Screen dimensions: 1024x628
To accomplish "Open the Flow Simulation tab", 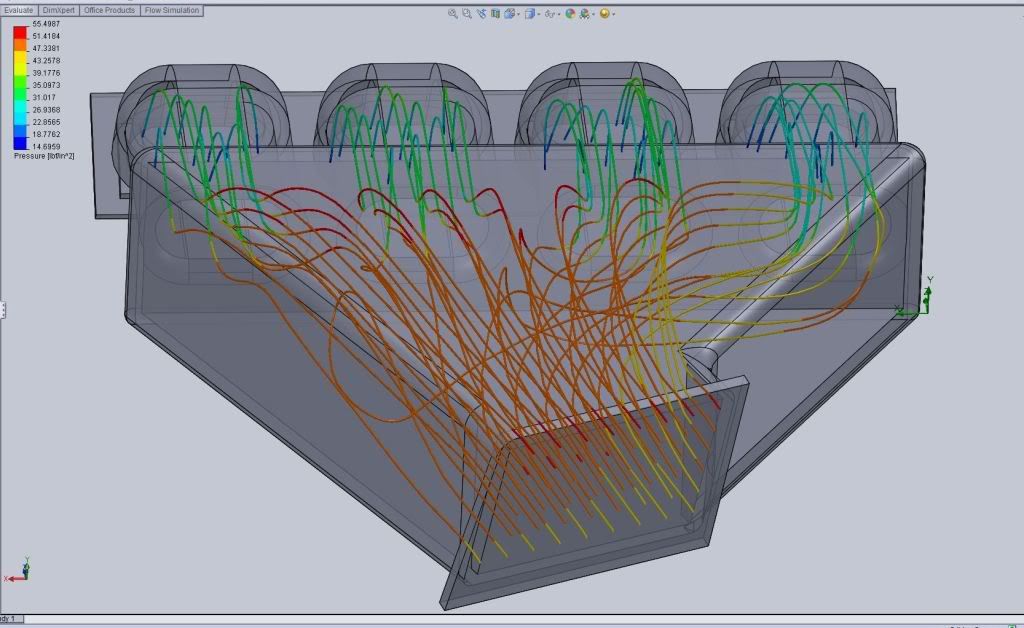I will coord(172,10).
